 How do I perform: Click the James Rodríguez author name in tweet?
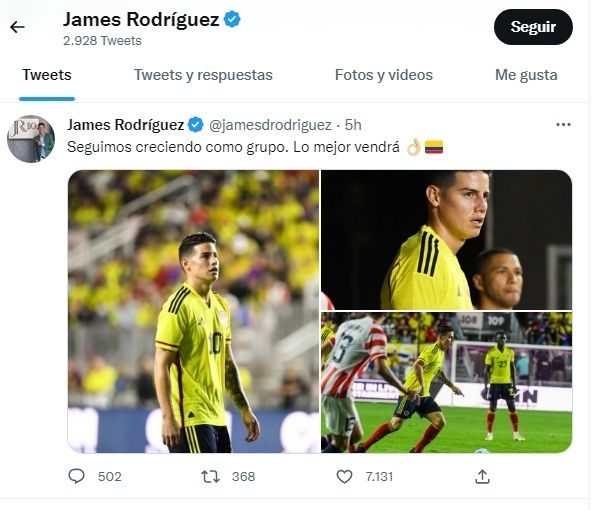pyautogui.click(x=125, y=125)
